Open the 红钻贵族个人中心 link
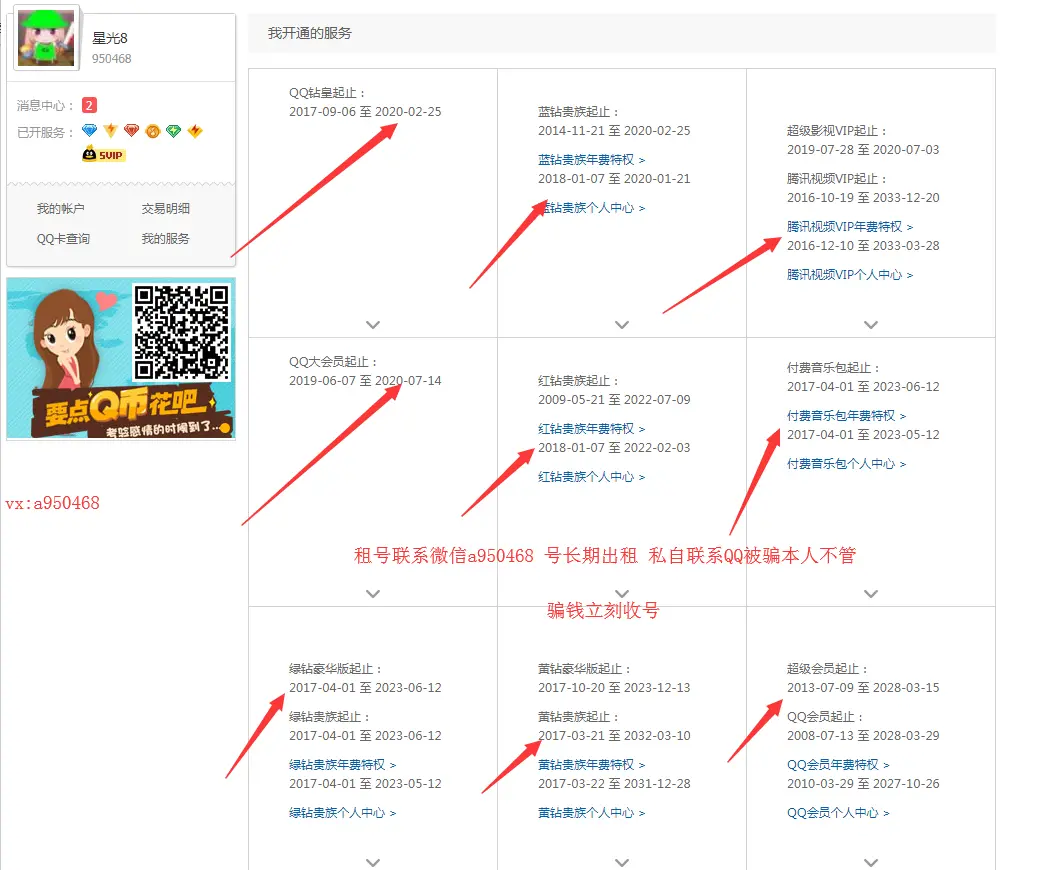 (x=591, y=477)
